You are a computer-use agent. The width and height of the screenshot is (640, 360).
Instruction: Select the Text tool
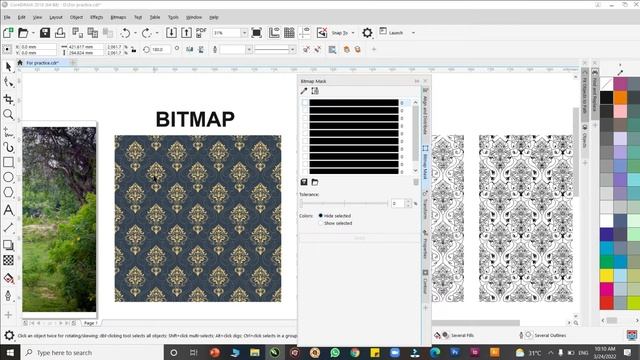pos(8,210)
